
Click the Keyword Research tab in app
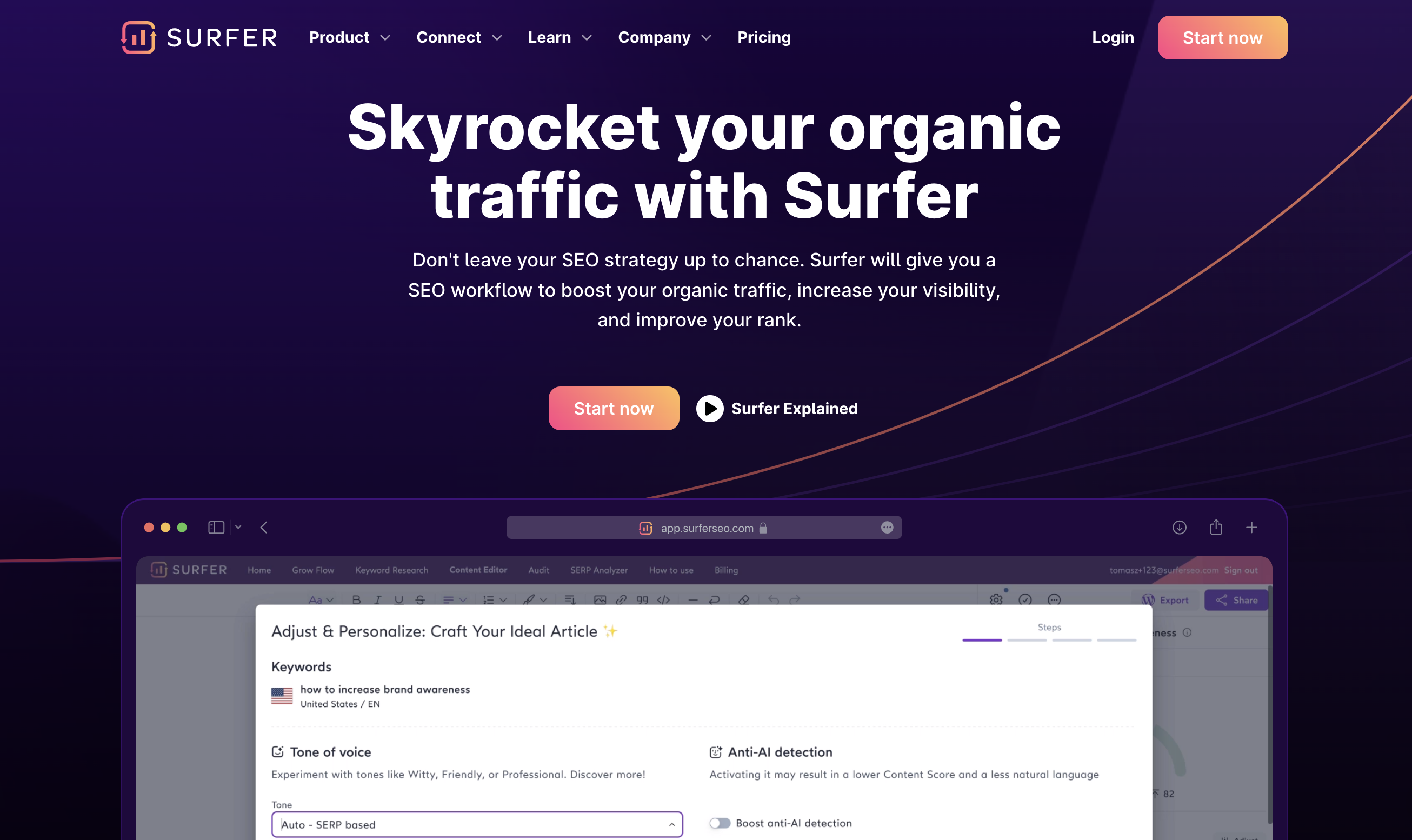[391, 570]
